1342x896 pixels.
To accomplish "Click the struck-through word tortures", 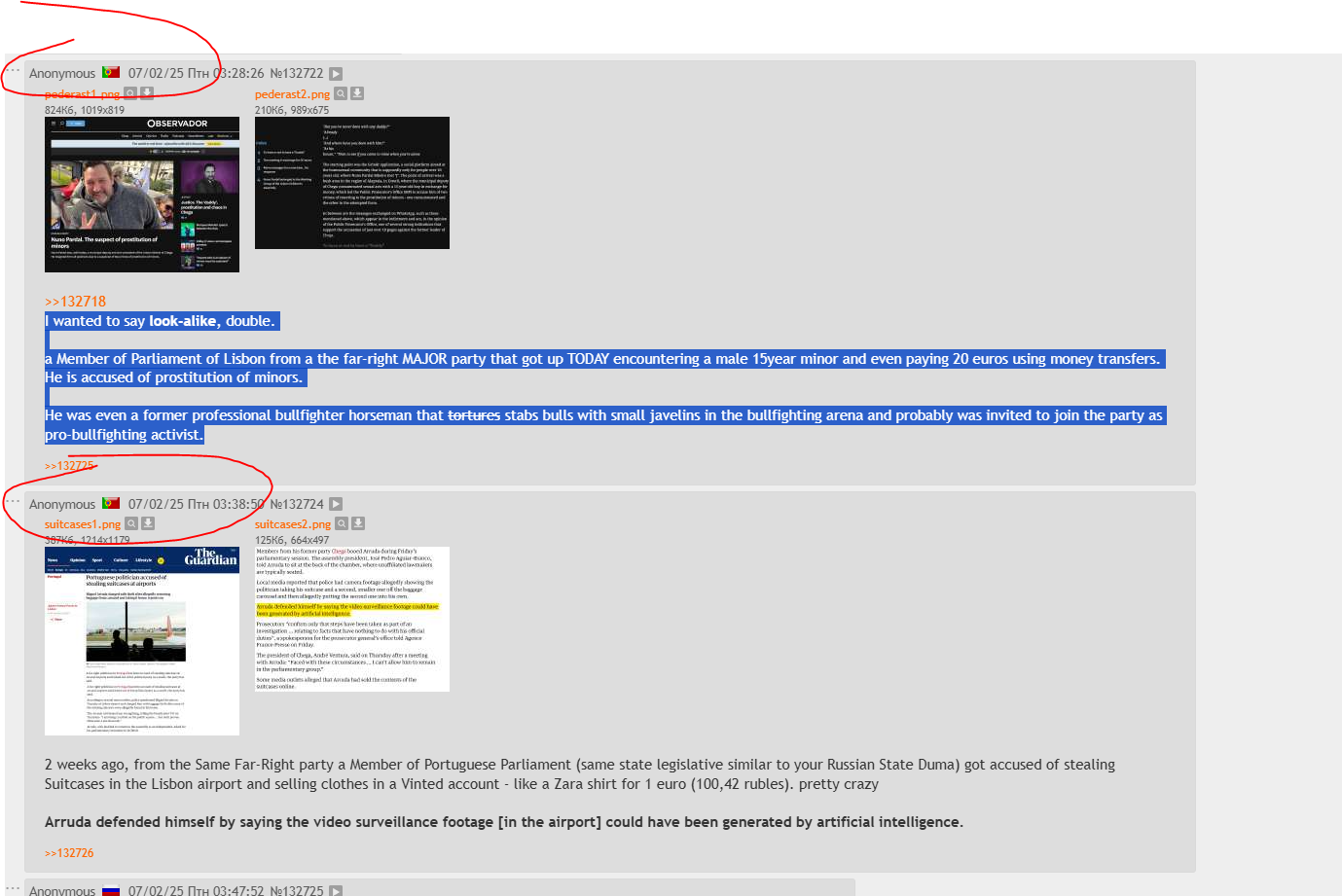I will (x=474, y=415).
